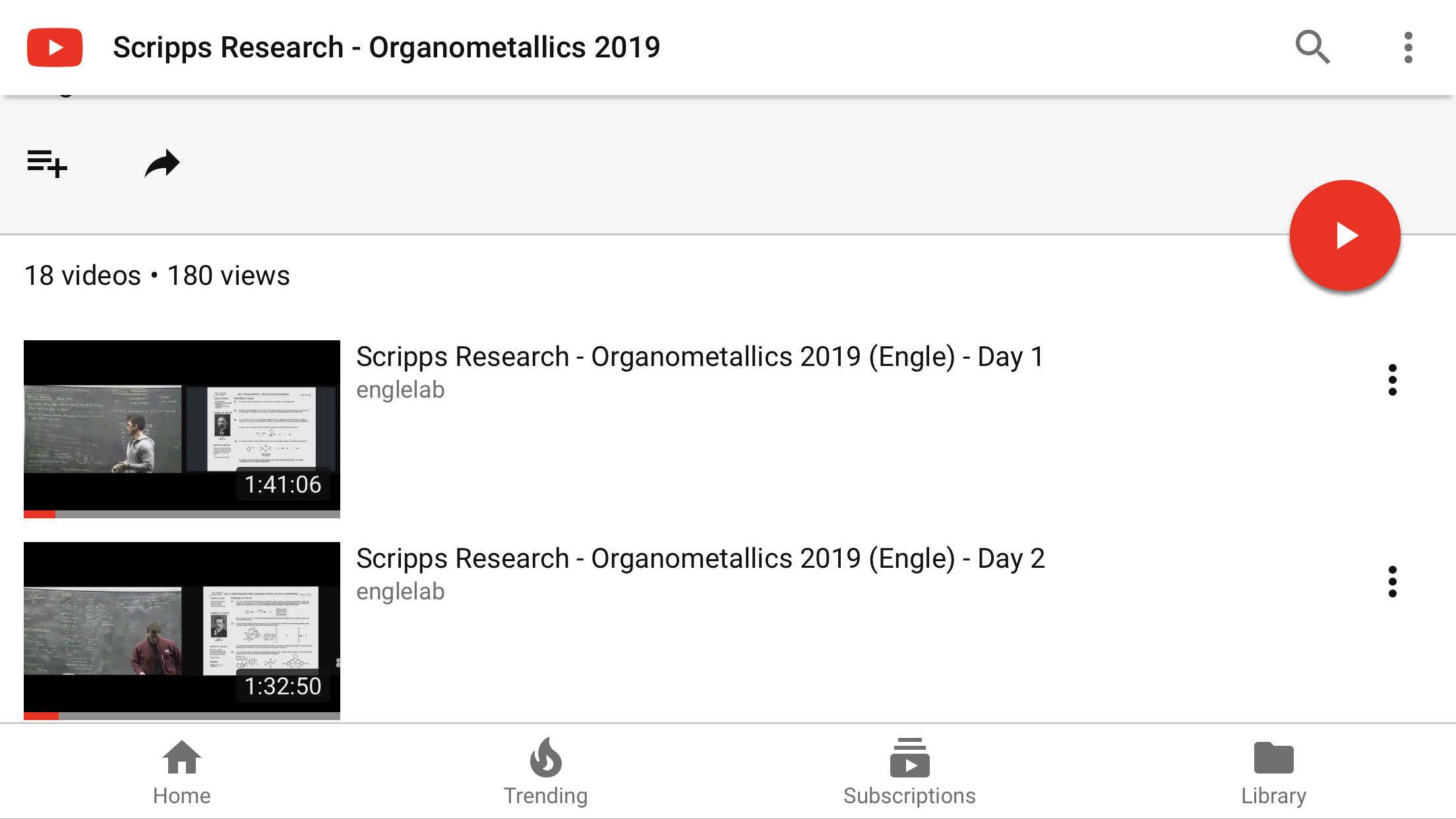Click Day 1 red watch progress bar
The width and height of the screenshot is (1456, 819).
(x=40, y=514)
